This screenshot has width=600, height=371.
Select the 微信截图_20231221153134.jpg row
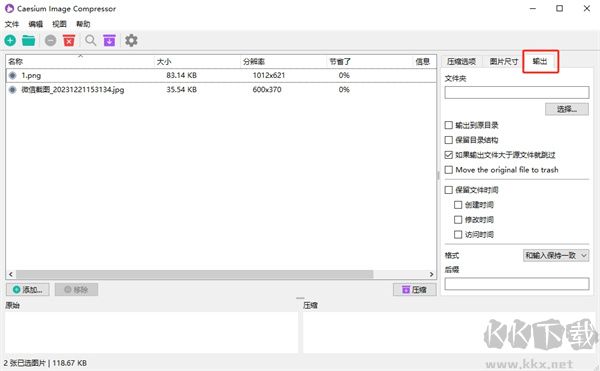click(x=221, y=89)
